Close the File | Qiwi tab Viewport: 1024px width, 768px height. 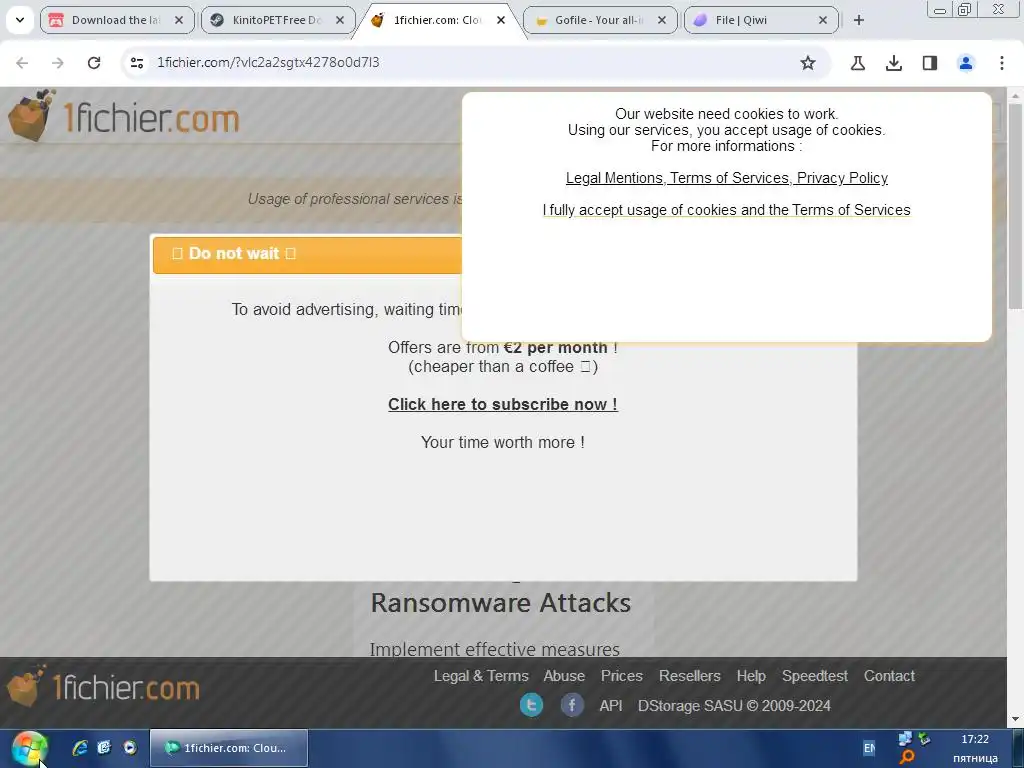tap(823, 20)
